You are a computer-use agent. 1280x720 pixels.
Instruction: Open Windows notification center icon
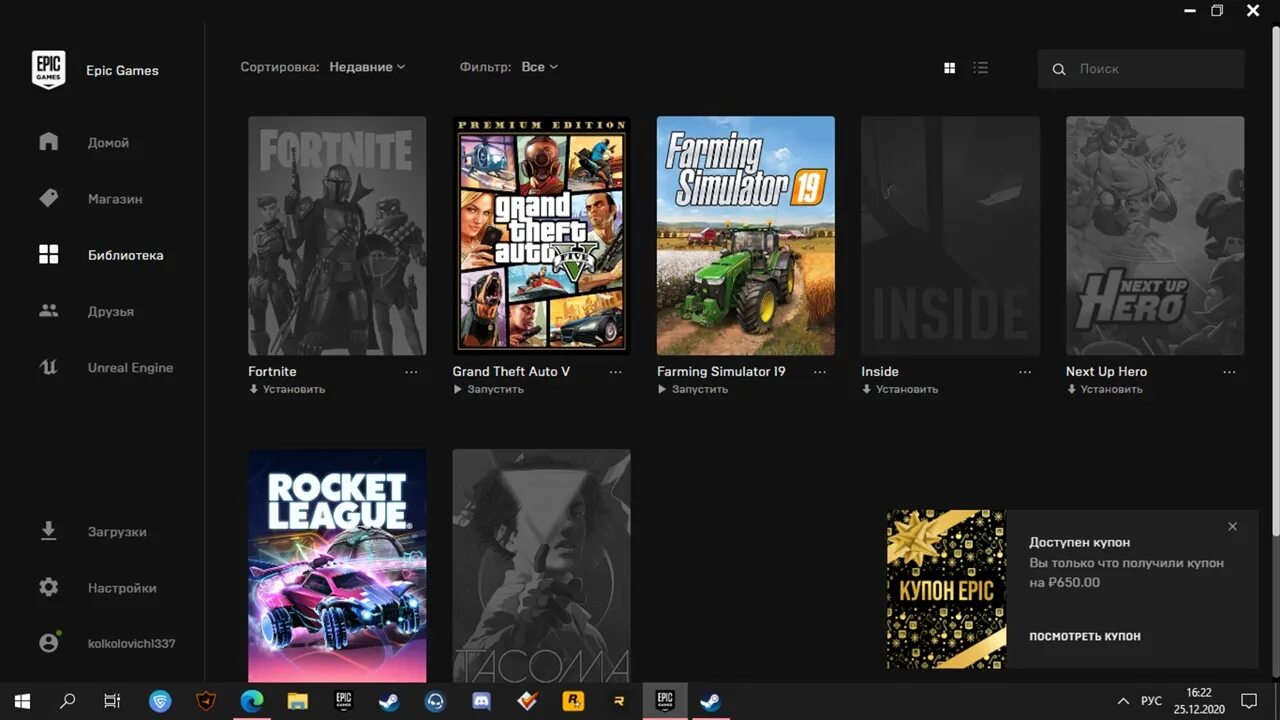(x=1248, y=701)
